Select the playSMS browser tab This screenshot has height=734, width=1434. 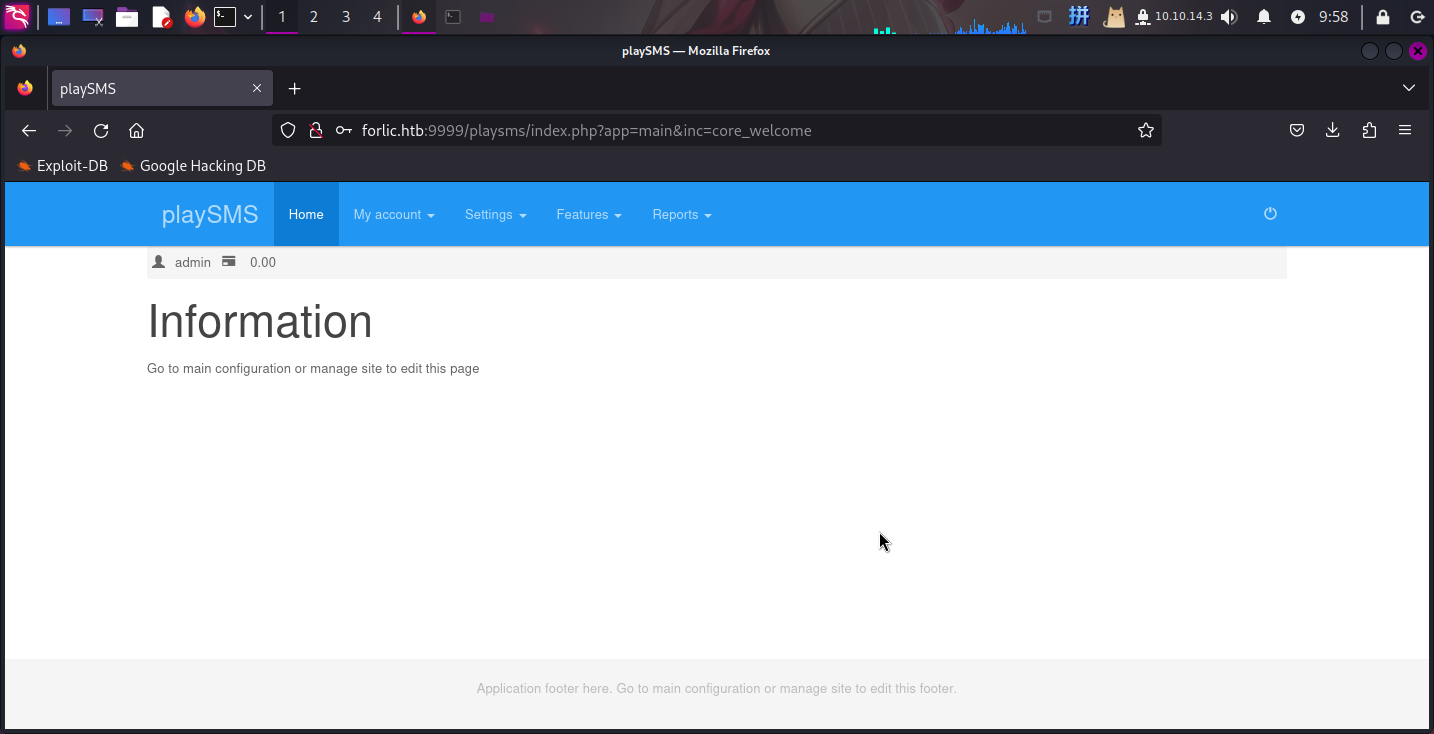click(x=162, y=89)
